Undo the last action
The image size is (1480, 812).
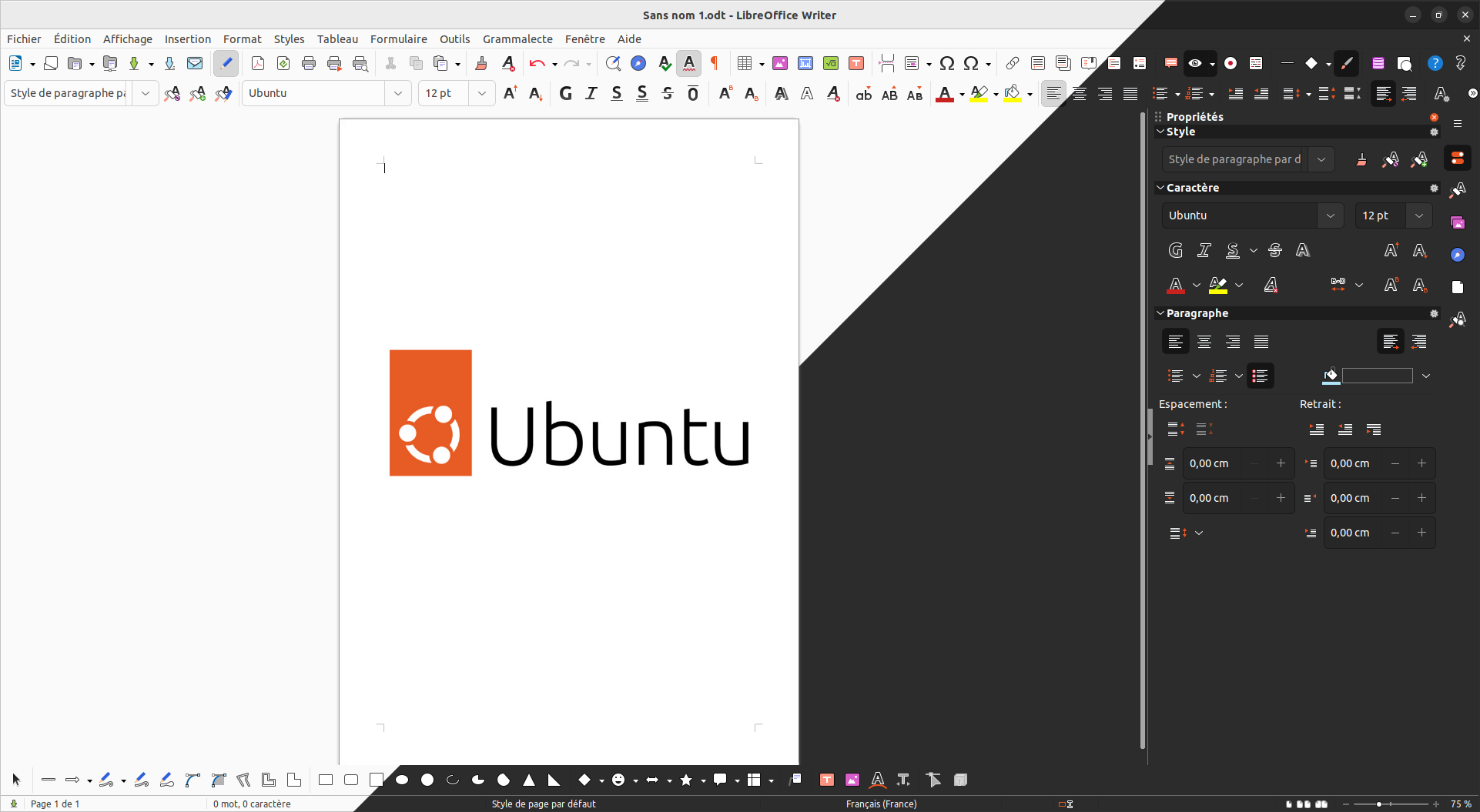click(537, 63)
